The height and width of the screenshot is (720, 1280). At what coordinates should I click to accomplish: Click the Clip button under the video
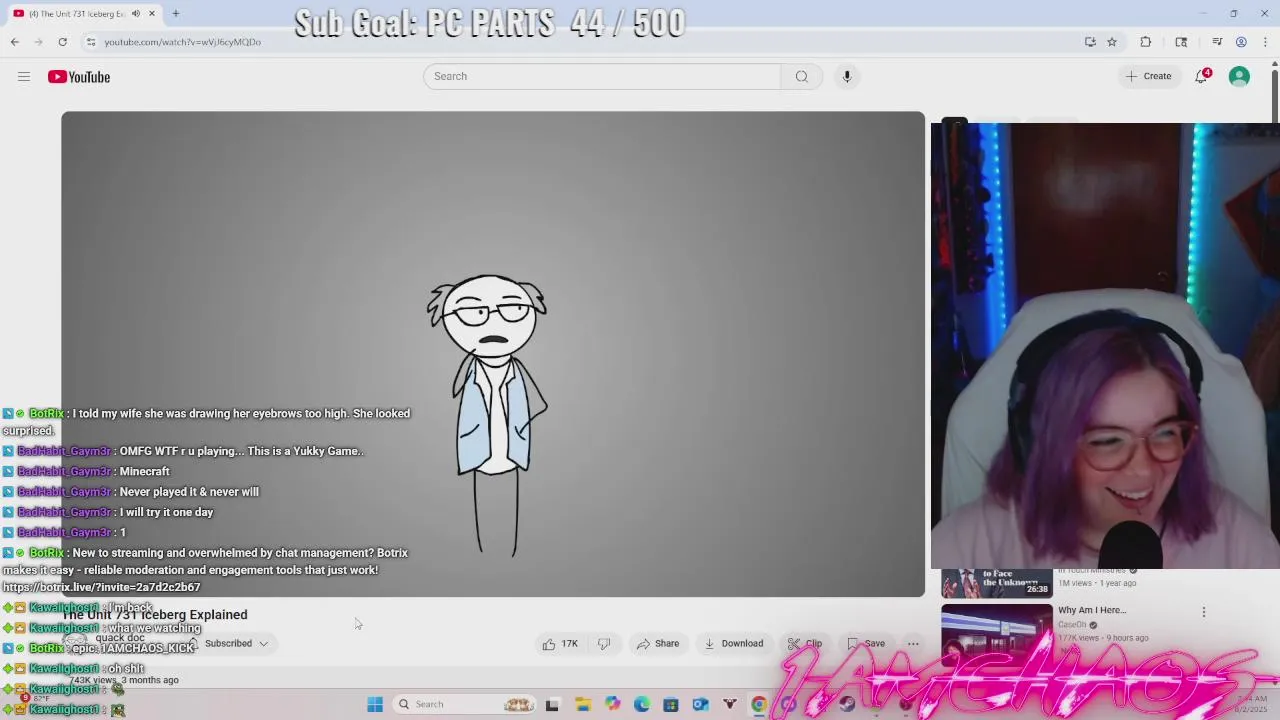(x=805, y=643)
